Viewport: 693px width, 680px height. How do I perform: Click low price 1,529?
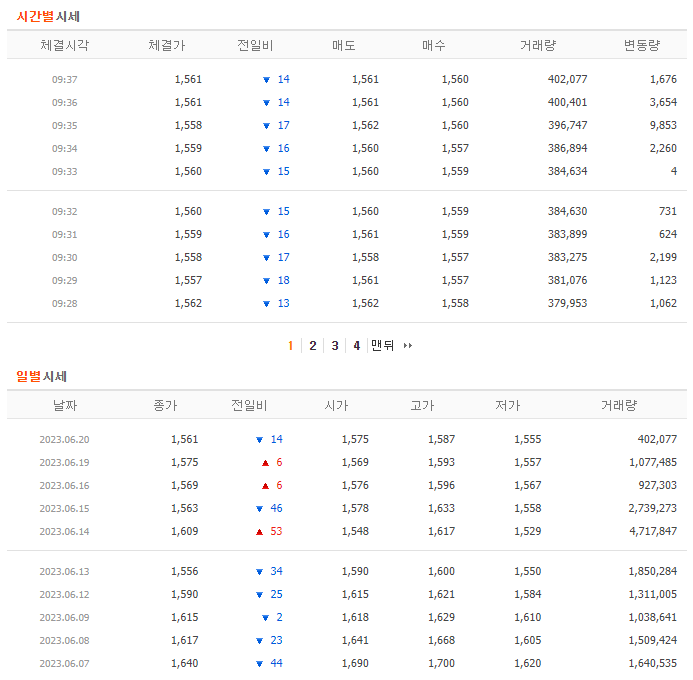pos(528,531)
